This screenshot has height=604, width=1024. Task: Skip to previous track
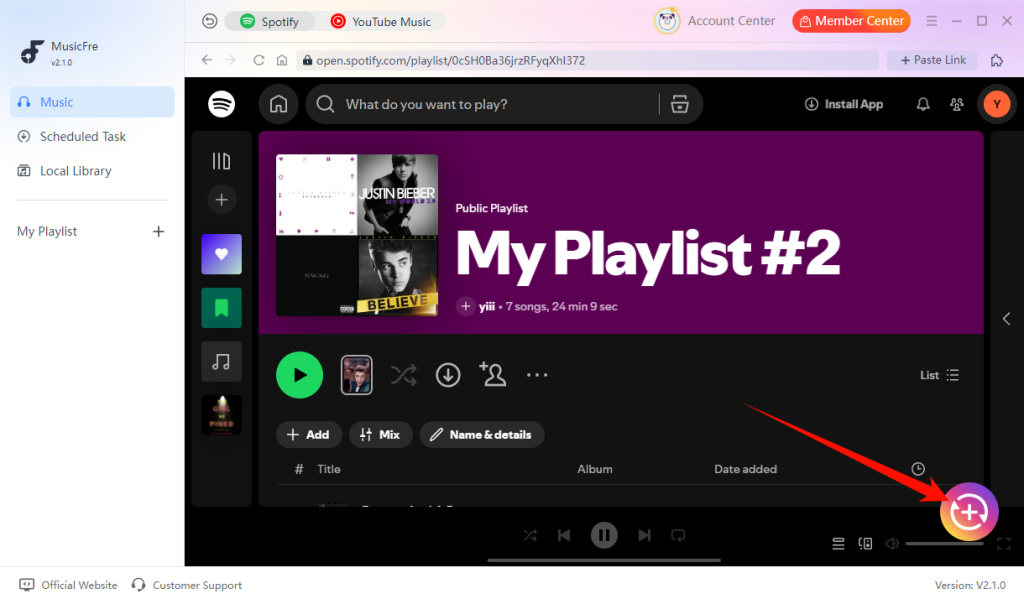pos(564,535)
